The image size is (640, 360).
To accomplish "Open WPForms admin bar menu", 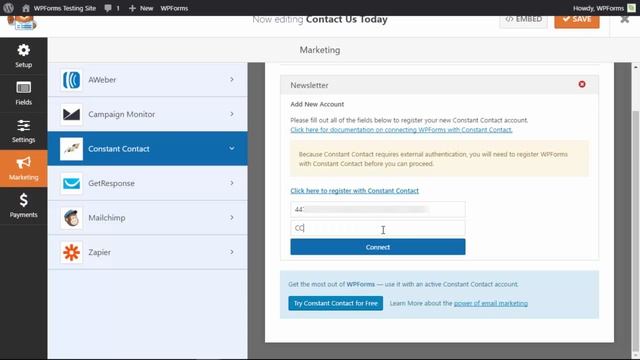I will coord(174,8).
